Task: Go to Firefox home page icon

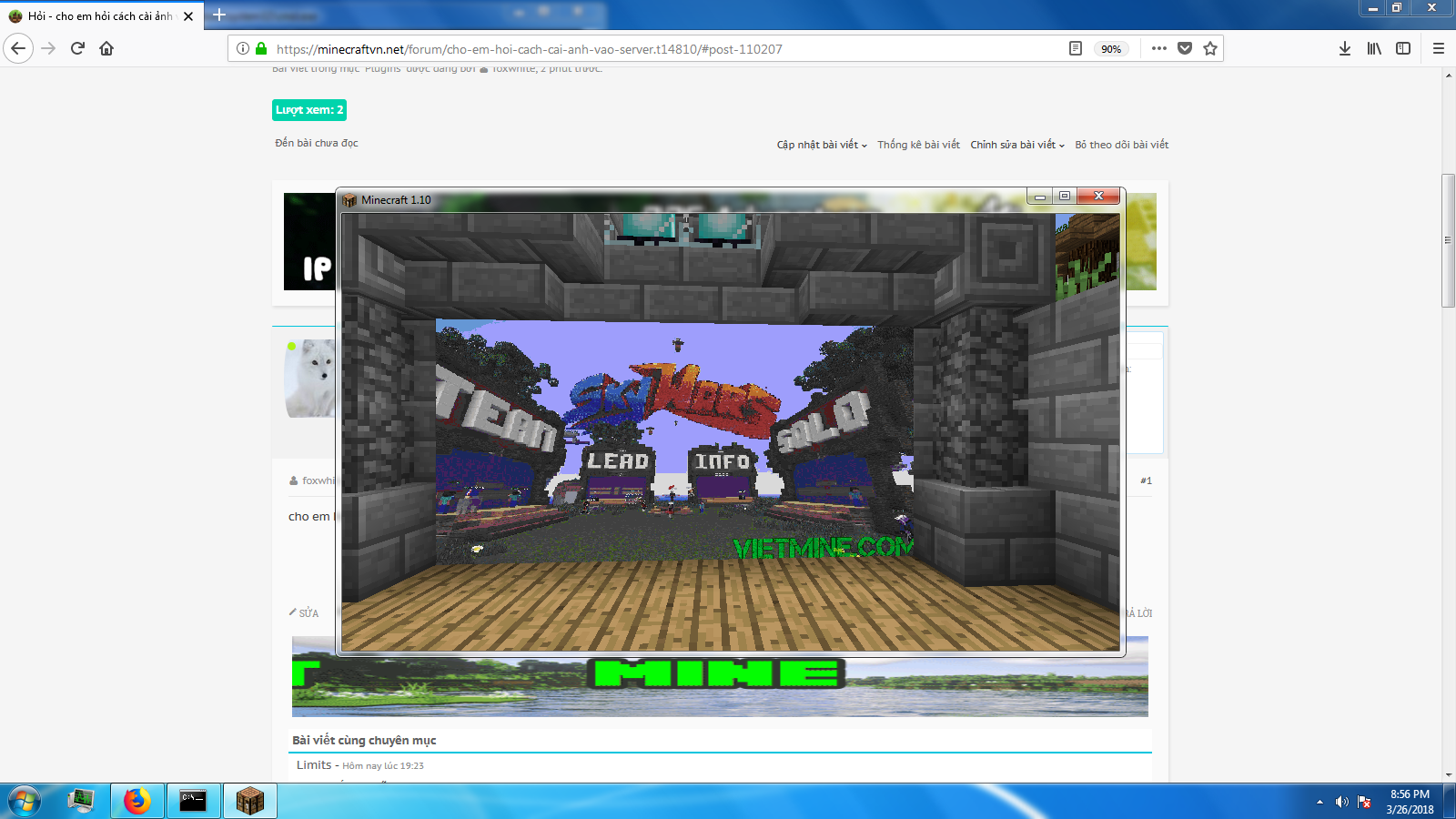Action: [x=106, y=48]
